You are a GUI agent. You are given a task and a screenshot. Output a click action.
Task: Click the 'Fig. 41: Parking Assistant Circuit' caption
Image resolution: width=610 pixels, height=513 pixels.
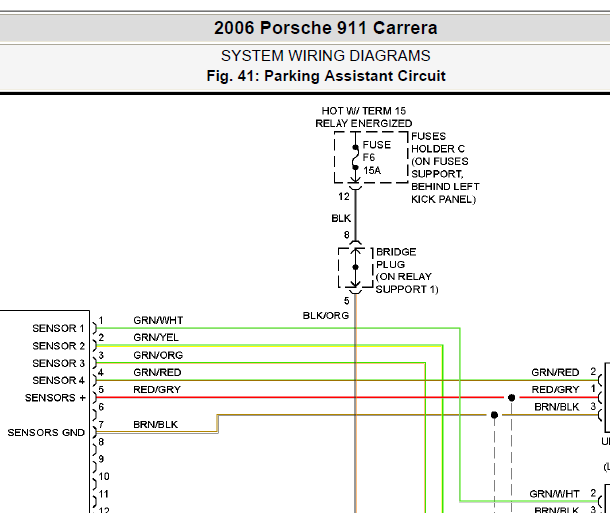point(326,76)
